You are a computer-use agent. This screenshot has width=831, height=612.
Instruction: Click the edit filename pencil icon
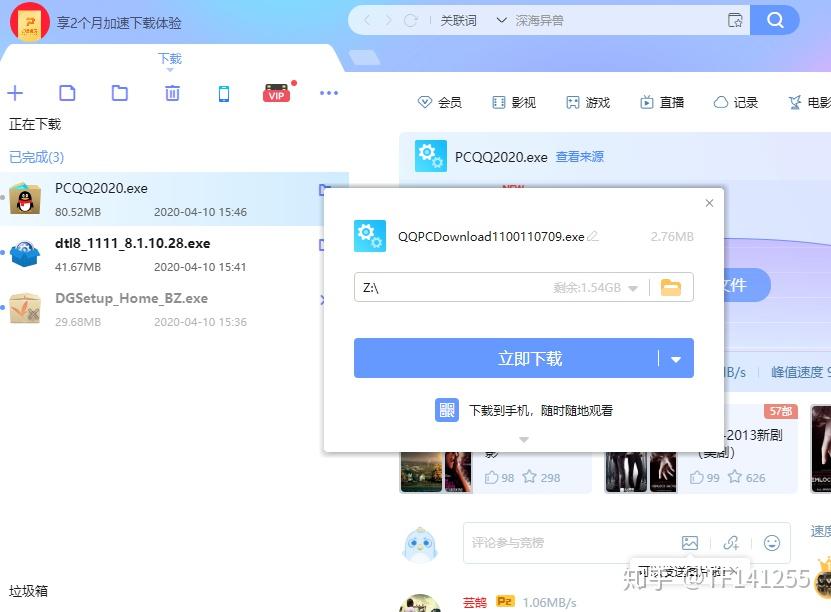593,236
